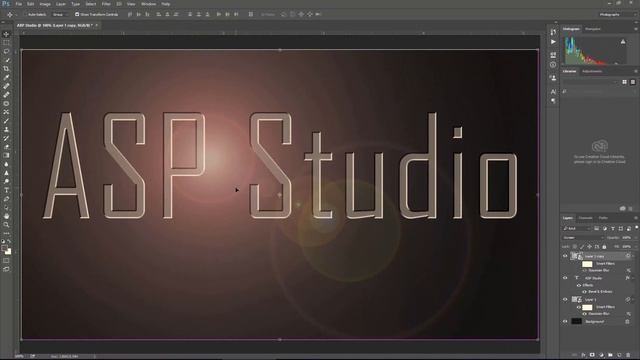Hide the Background layer
This screenshot has width=640, height=360.
pos(565,322)
